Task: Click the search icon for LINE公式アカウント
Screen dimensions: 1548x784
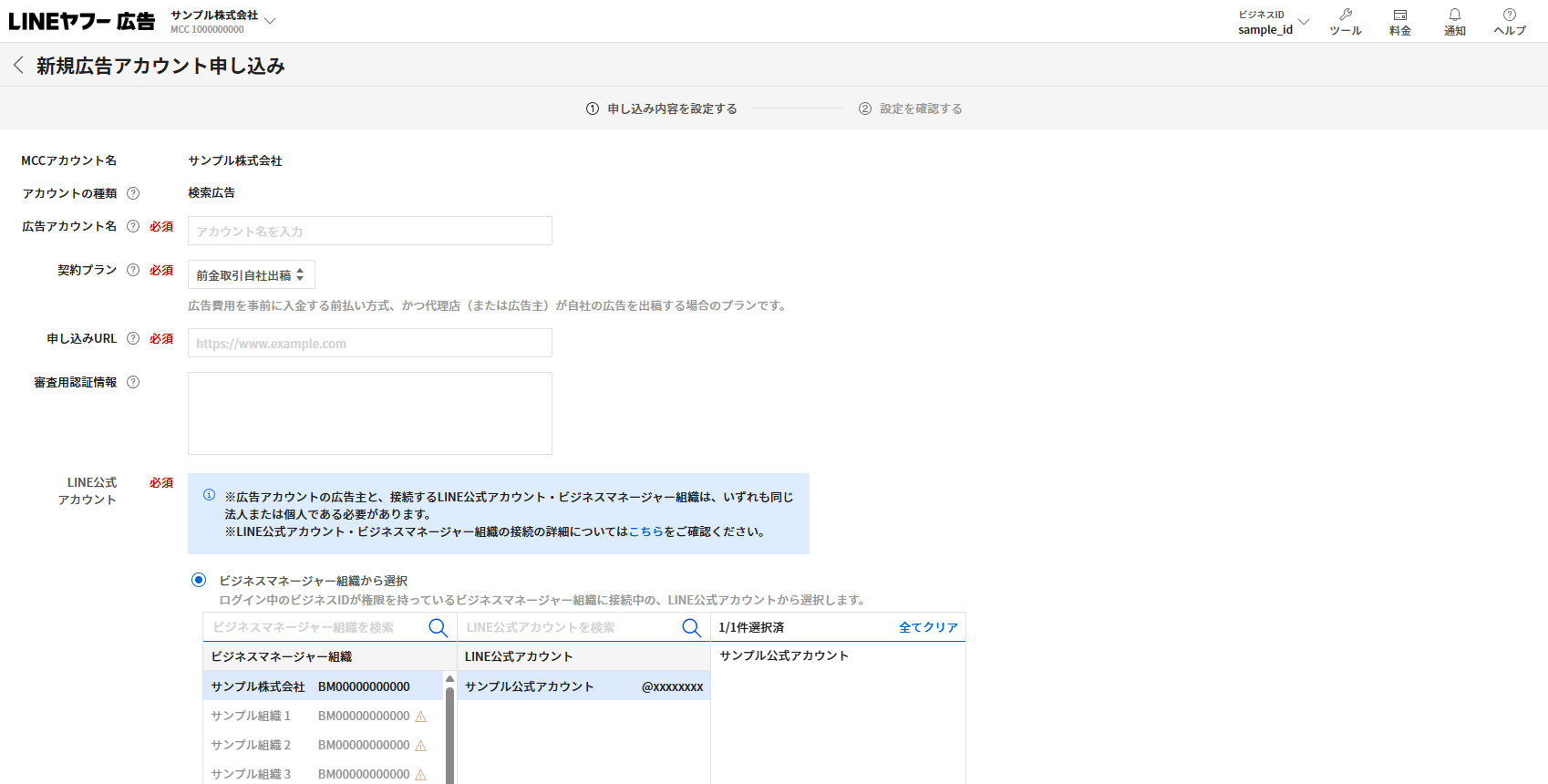Action: coord(692,627)
